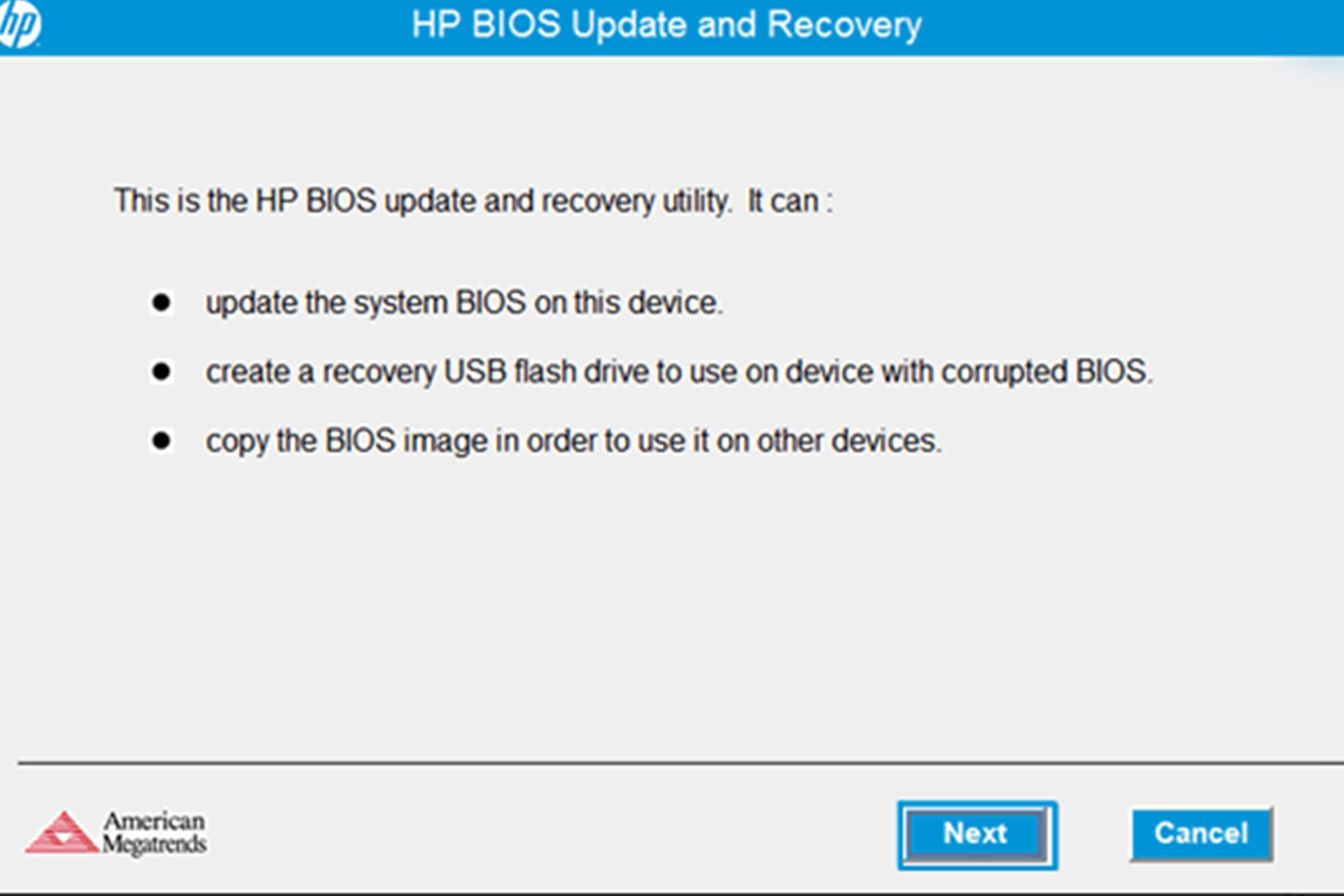Image resolution: width=1344 pixels, height=896 pixels.
Task: Click the word 'Recovery' in the title bar
Action: click(x=844, y=25)
